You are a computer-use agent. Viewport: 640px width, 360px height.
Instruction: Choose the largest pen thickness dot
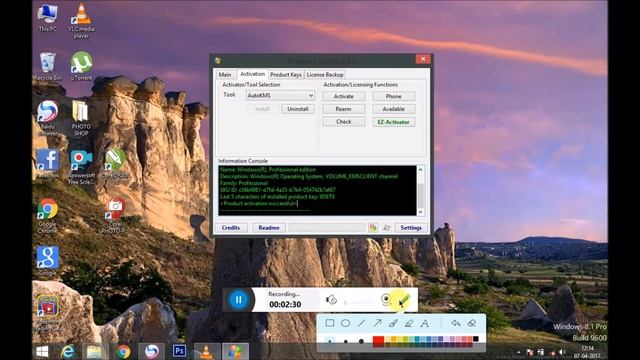point(361,341)
